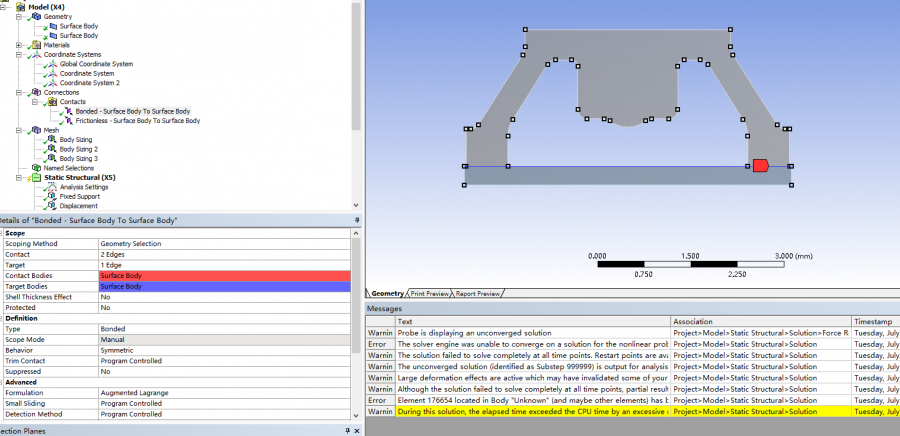Open the Trim Contact Program Controlled field
Screen dimensions: 900x436
[224, 361]
